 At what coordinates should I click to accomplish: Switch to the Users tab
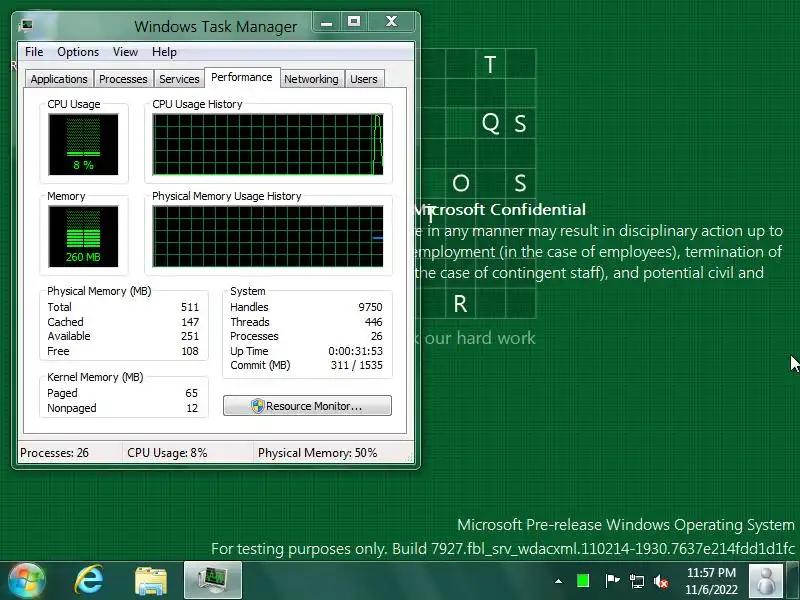tap(364, 79)
